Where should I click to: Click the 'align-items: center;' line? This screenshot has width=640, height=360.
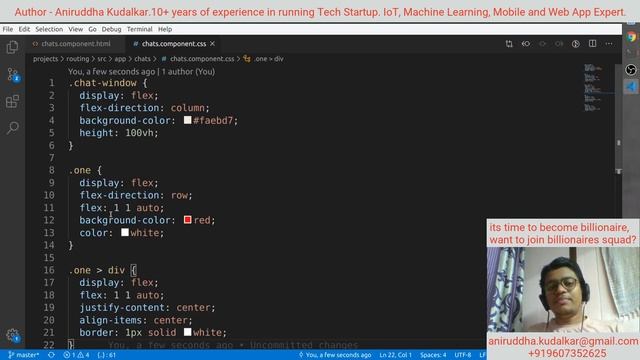[136, 320]
